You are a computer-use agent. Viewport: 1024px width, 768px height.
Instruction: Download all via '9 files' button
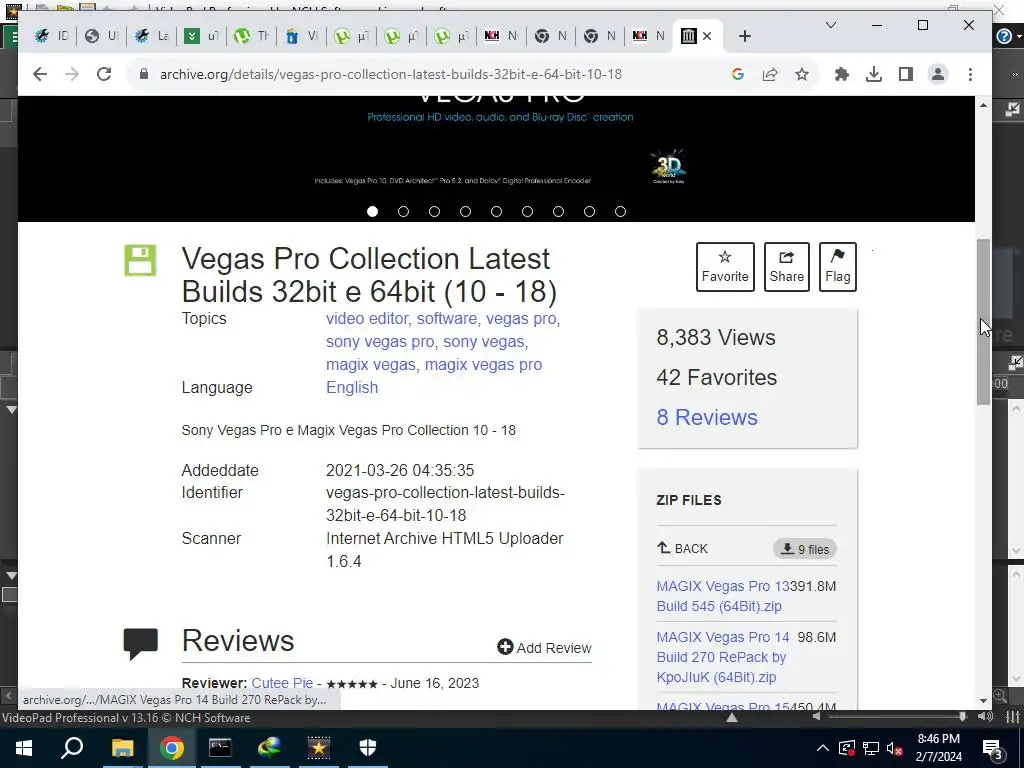805,549
